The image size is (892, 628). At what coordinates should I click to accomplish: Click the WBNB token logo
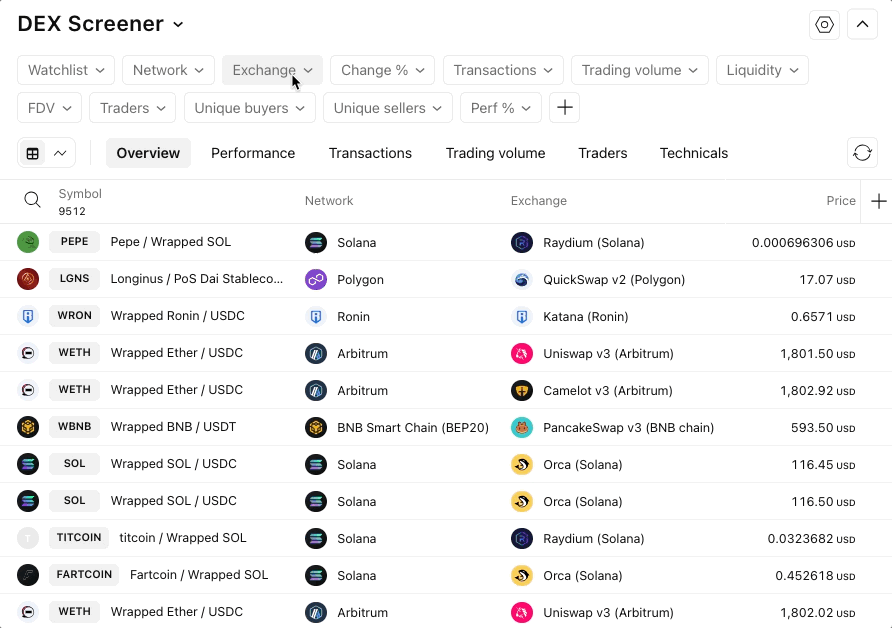(x=28, y=427)
